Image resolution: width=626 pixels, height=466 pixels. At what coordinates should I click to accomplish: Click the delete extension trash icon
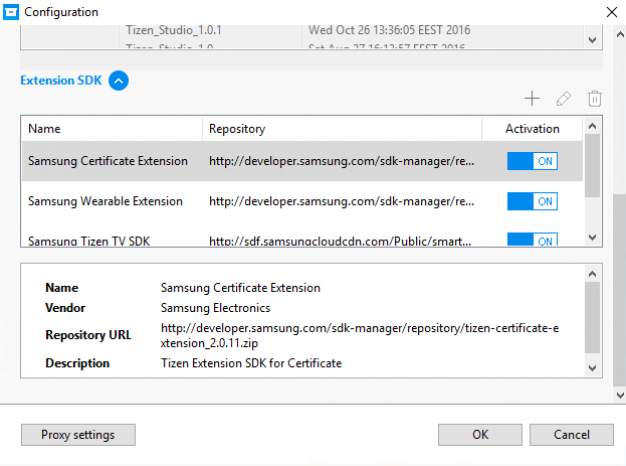594,99
